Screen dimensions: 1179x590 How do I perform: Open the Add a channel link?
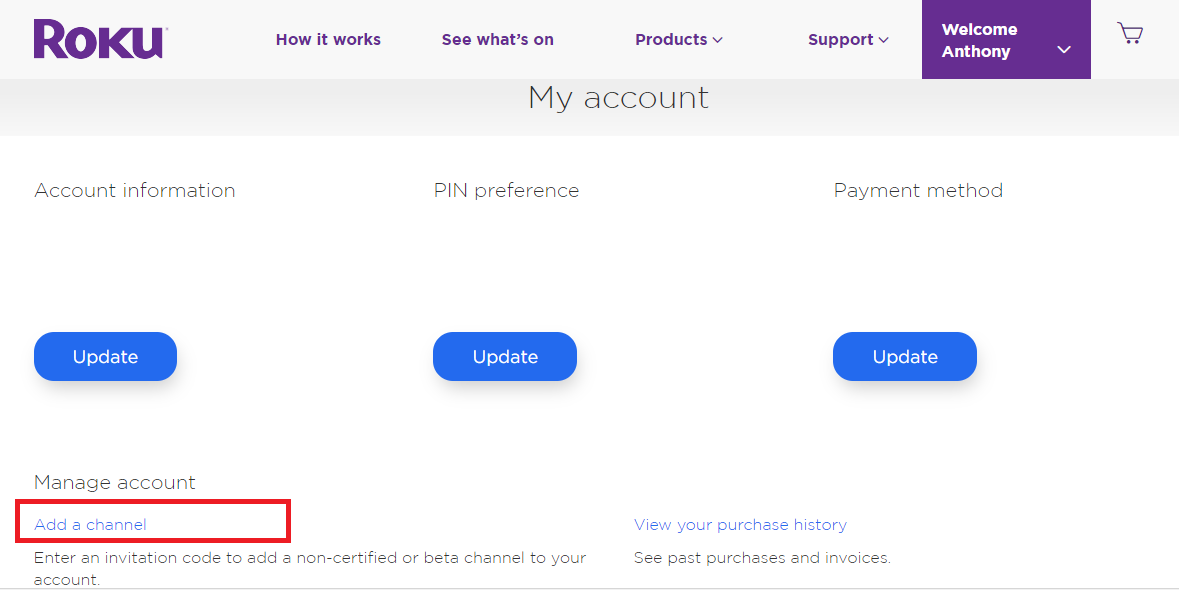click(x=90, y=525)
